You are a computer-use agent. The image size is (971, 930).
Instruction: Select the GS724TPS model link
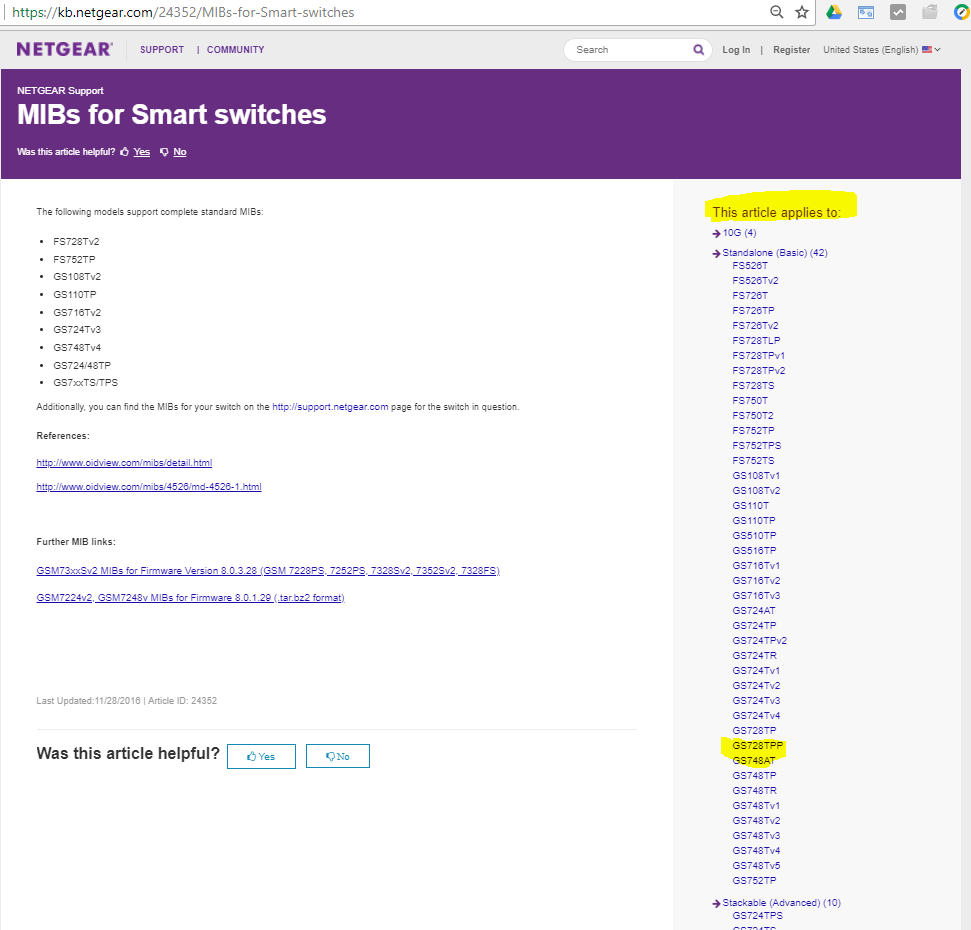pos(757,915)
